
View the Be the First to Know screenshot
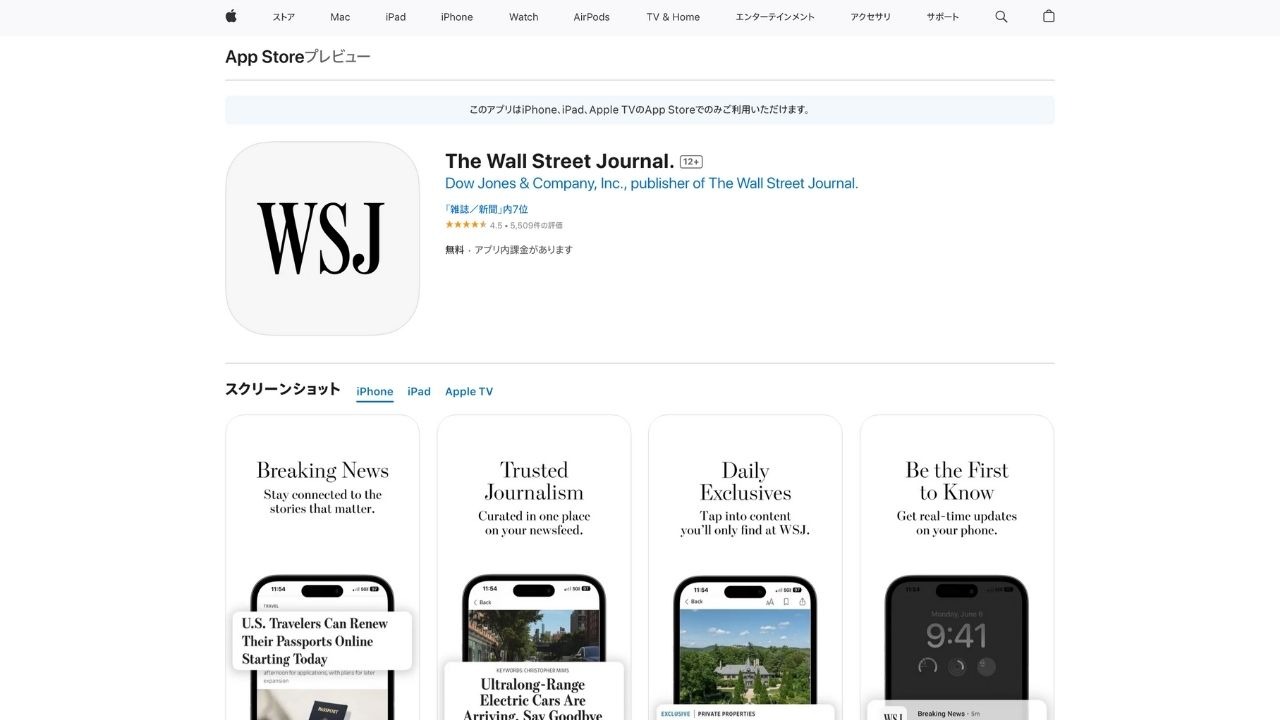pos(957,567)
